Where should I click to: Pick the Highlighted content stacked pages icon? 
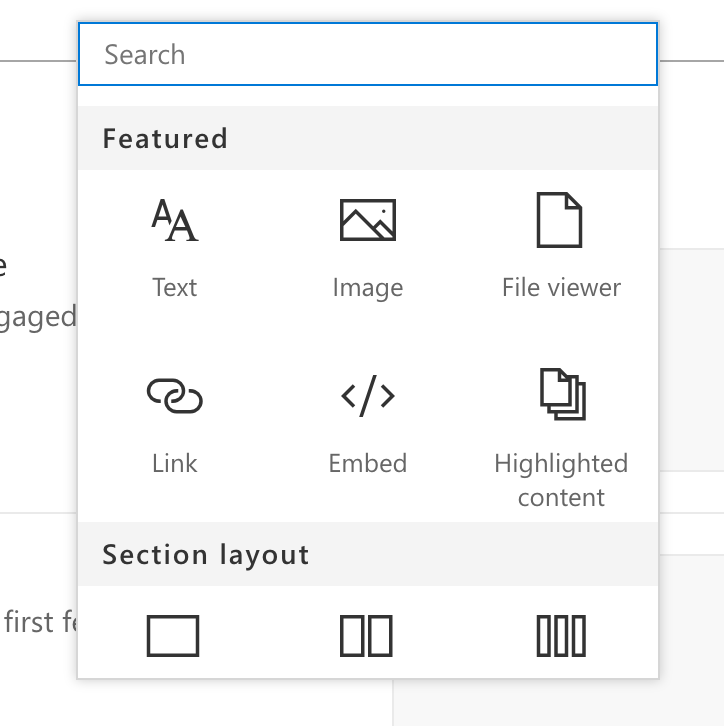562,395
